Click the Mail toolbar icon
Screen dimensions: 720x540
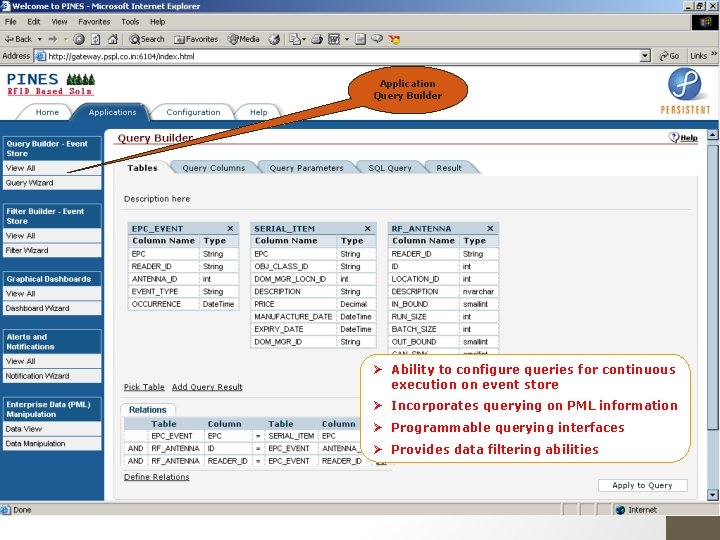[294, 39]
